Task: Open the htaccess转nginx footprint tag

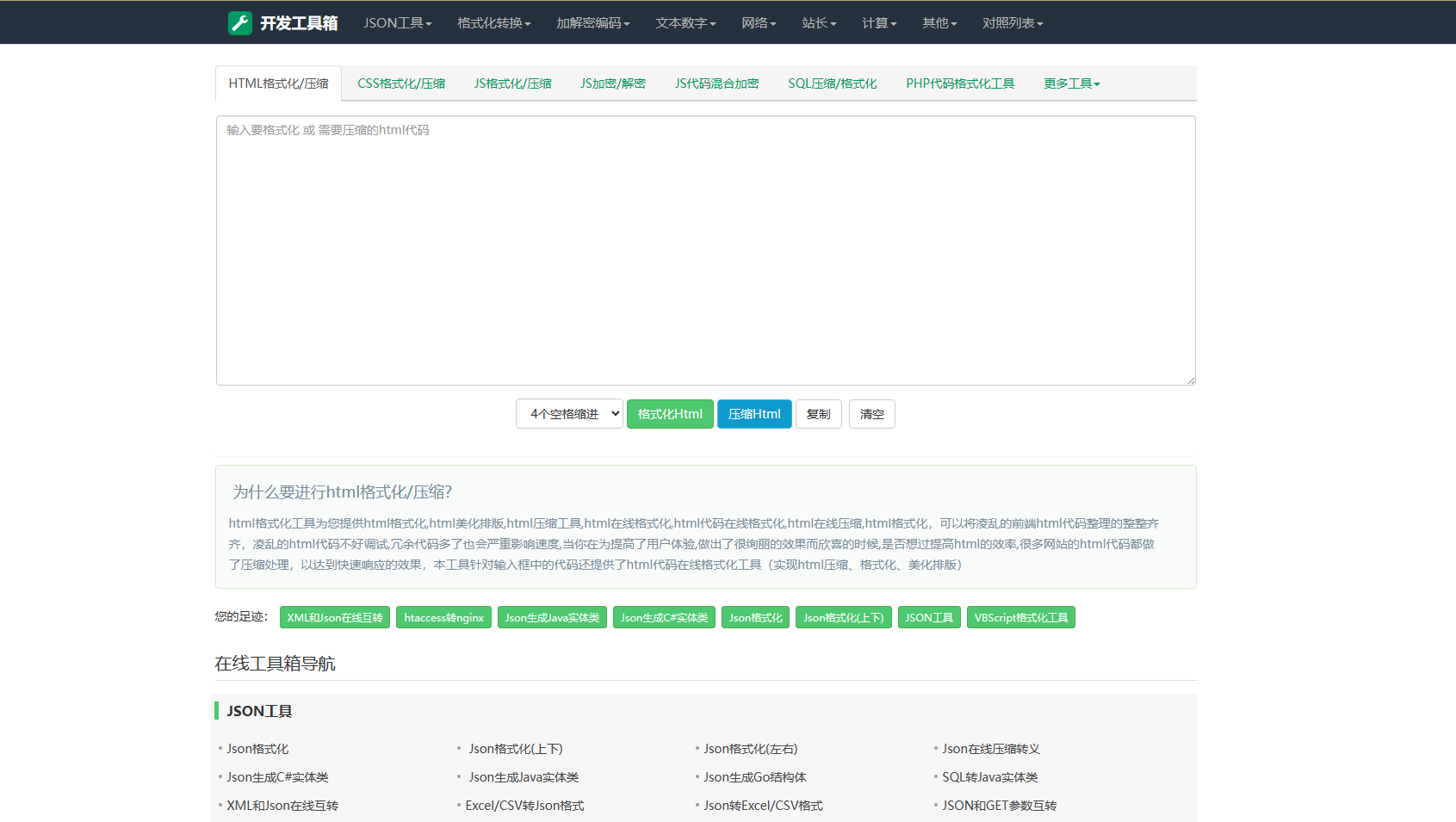Action: coord(443,618)
